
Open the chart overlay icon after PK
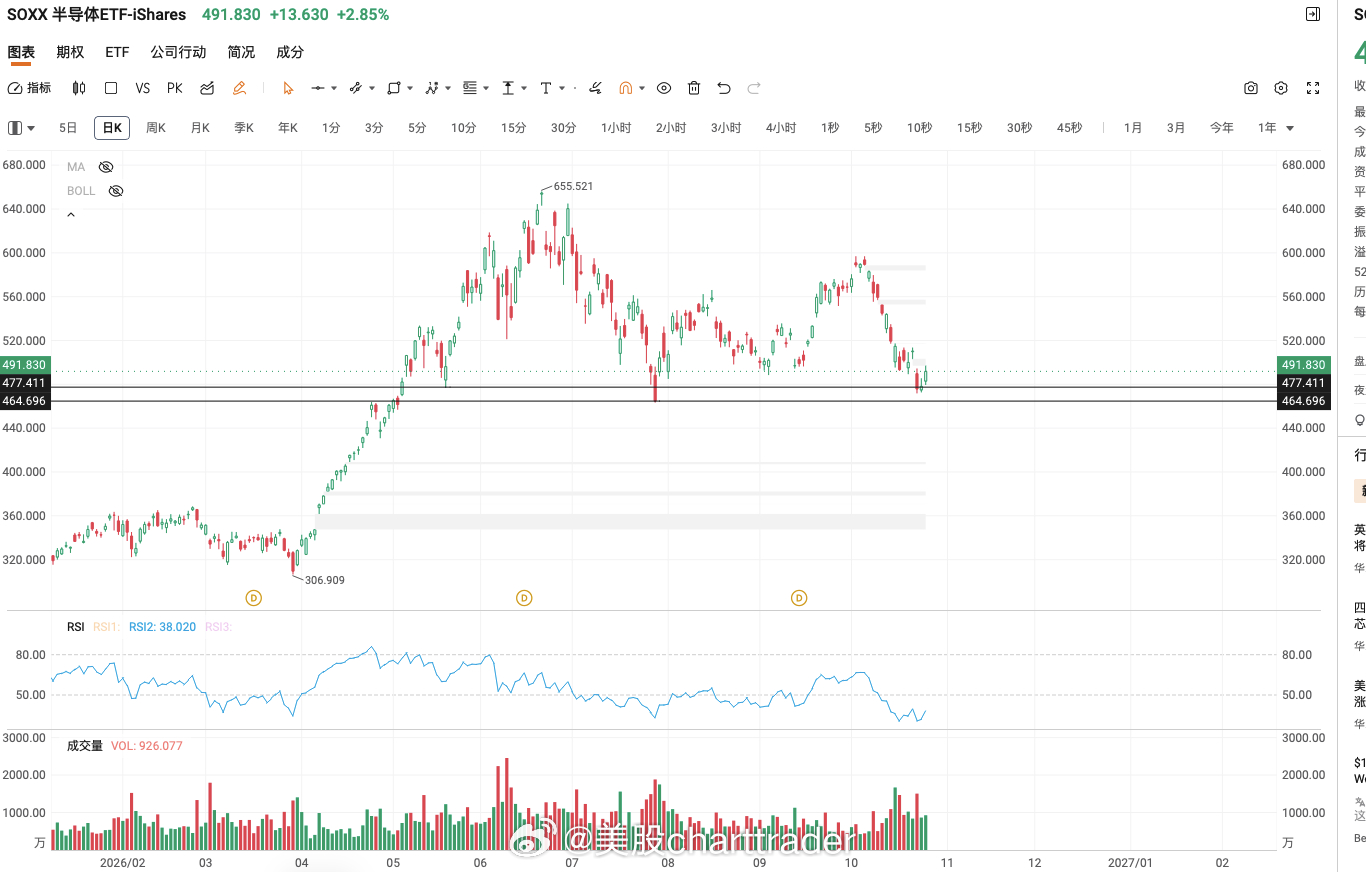[207, 88]
